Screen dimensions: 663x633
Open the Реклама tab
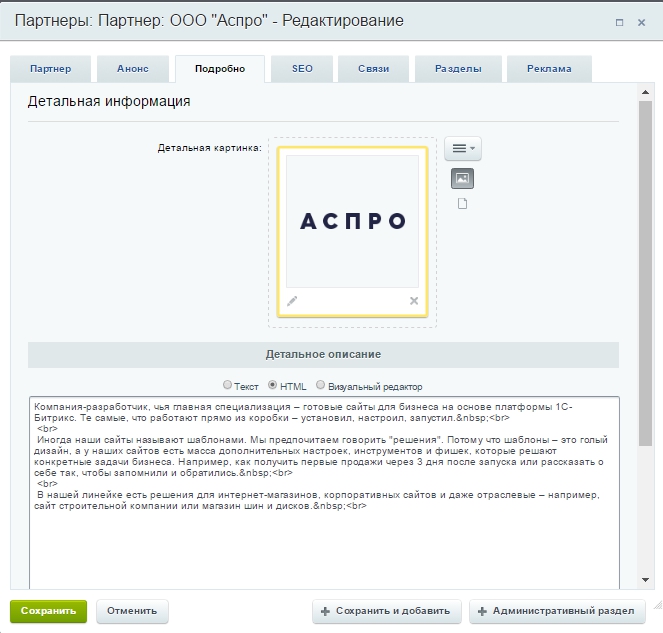tap(549, 69)
